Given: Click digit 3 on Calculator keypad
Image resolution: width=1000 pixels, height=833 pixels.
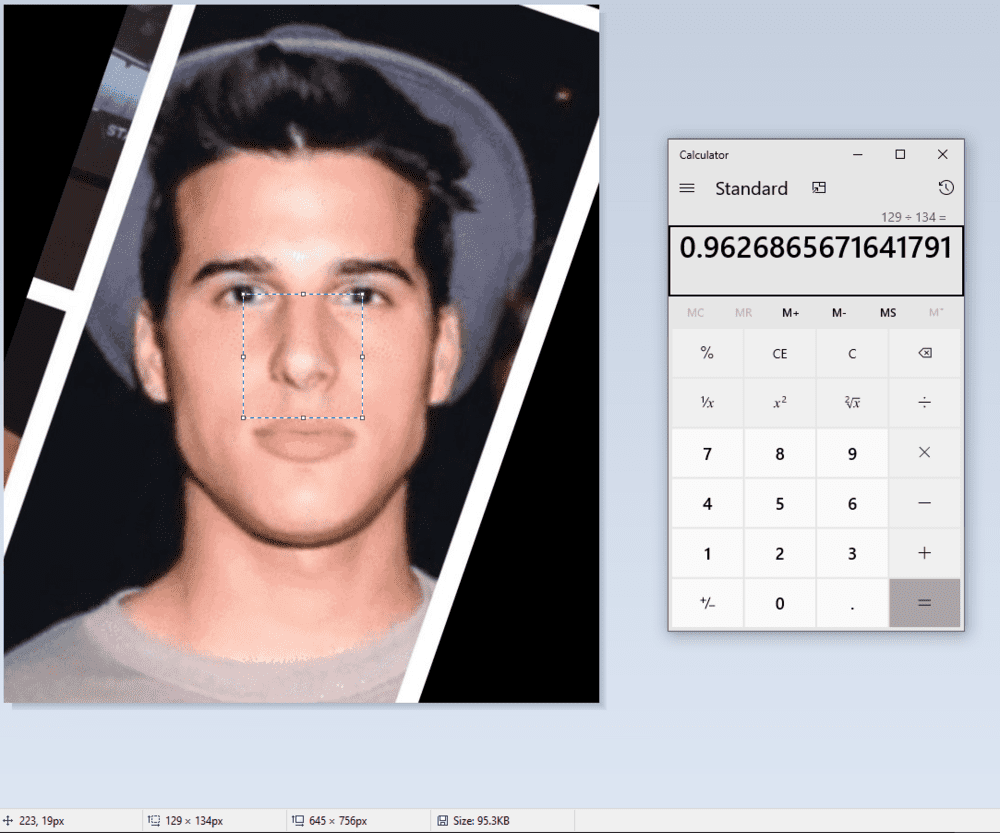Looking at the screenshot, I should 852,553.
